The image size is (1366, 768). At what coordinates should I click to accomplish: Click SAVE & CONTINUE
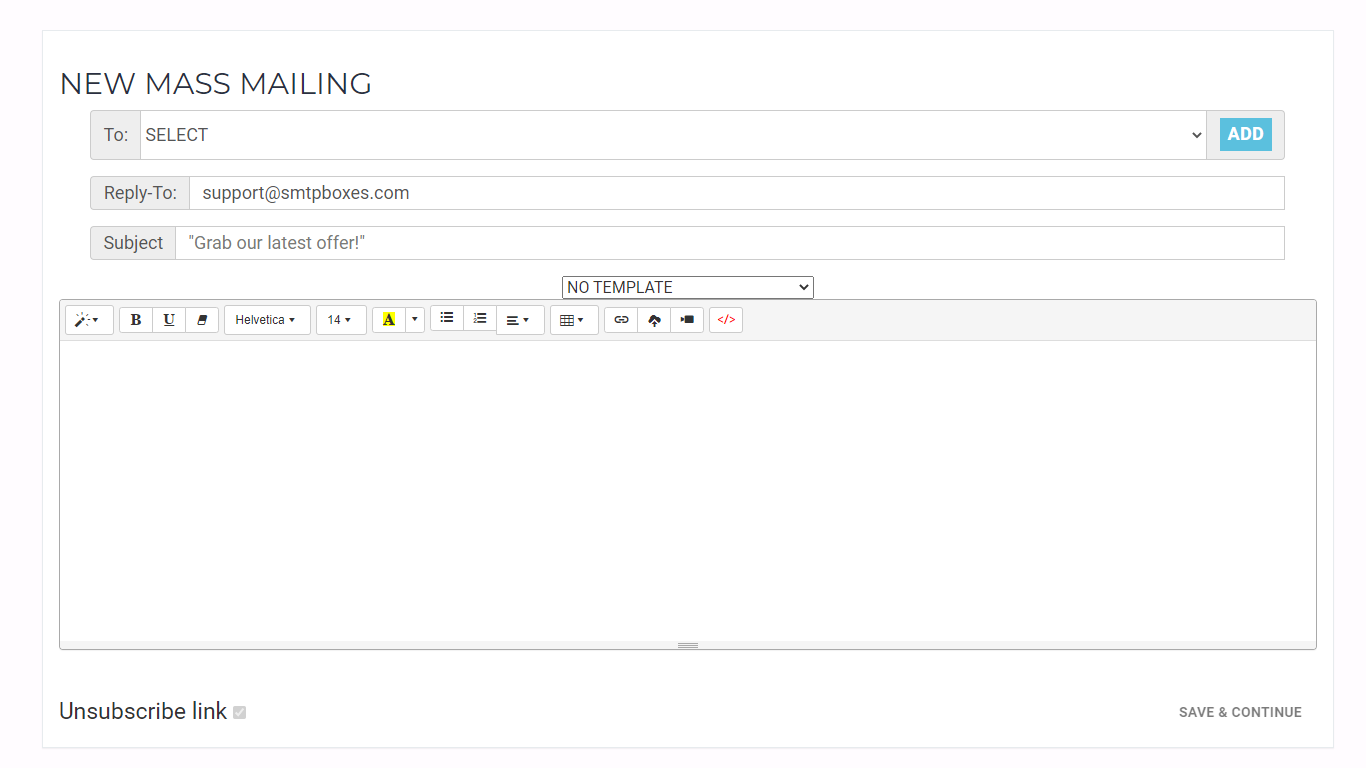click(x=1240, y=712)
